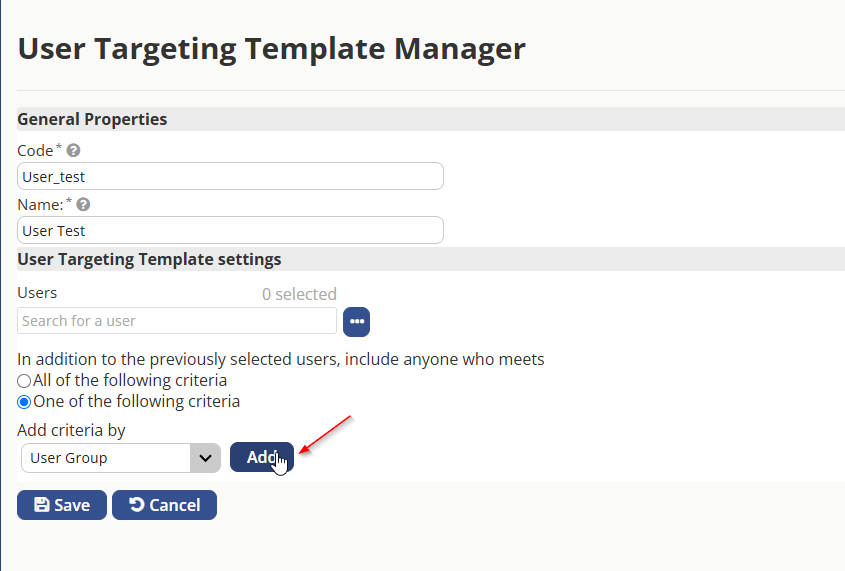Image resolution: width=845 pixels, height=571 pixels.
Task: Select One of the following criteria radio
Action: 24,402
